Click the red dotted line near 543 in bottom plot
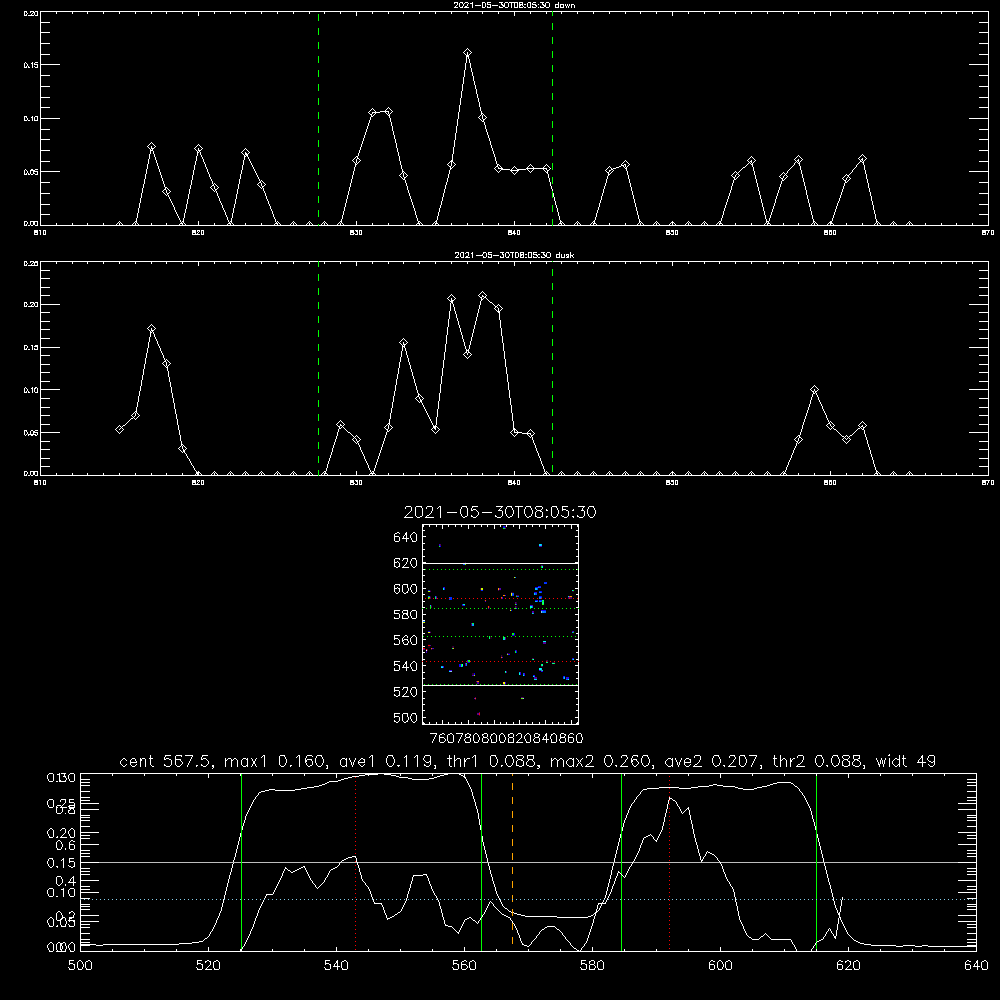This screenshot has width=1000, height=1000. pyautogui.click(x=355, y=861)
